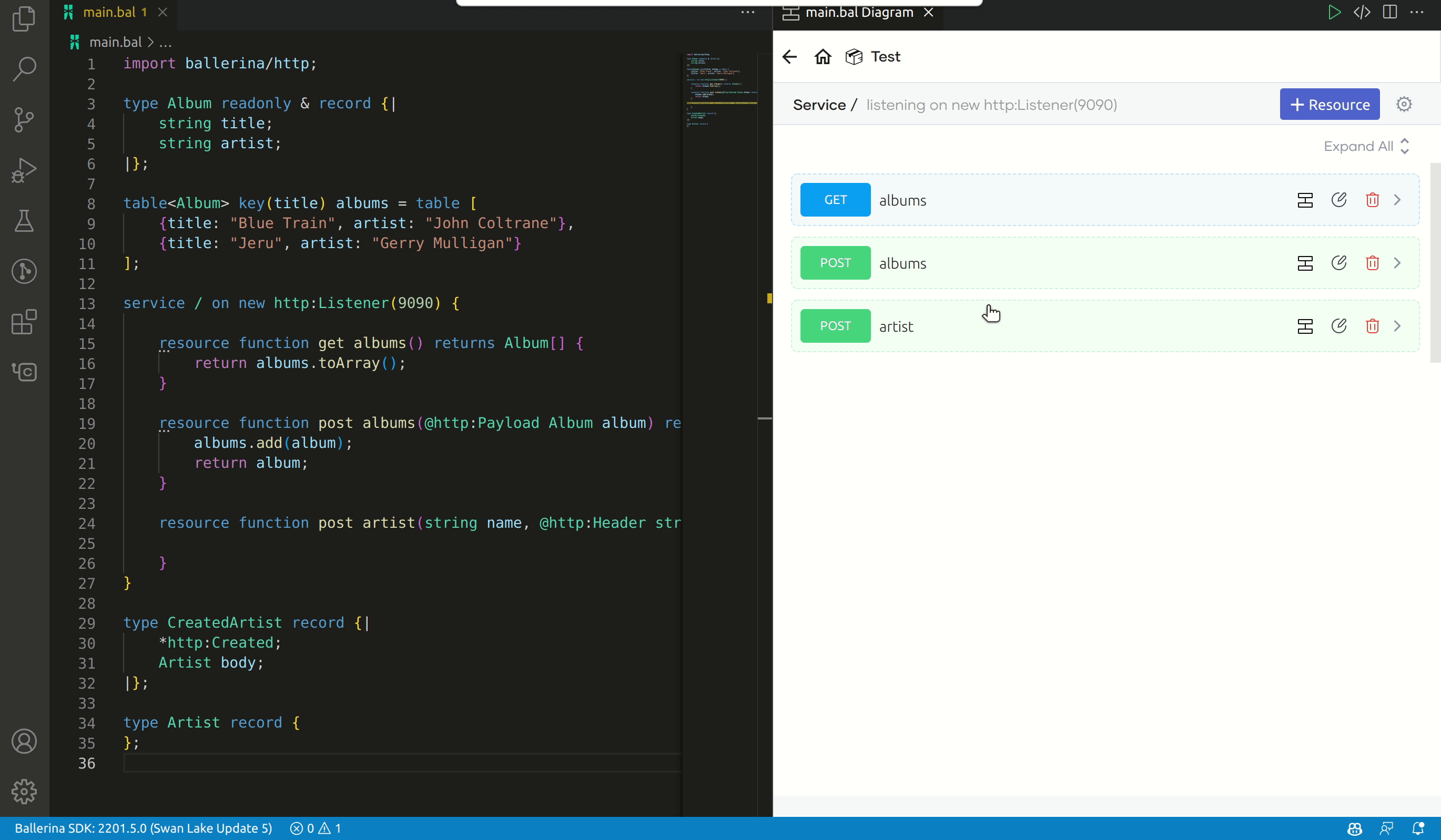The height and width of the screenshot is (840, 1441).
Task: Open the Search view in activity bar
Action: click(x=24, y=68)
